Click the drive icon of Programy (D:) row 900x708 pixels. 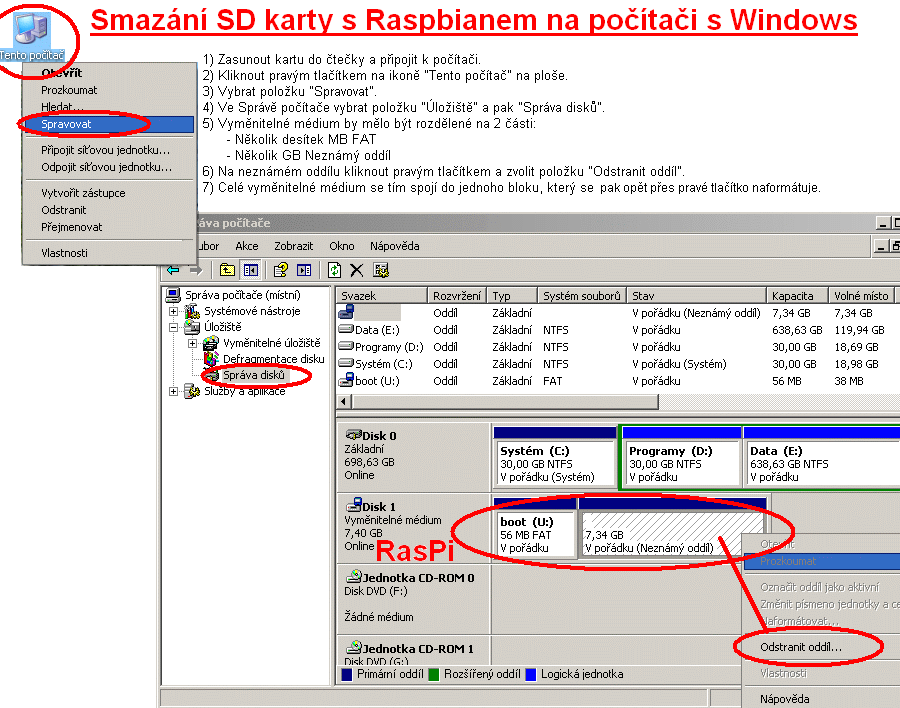[x=346, y=346]
